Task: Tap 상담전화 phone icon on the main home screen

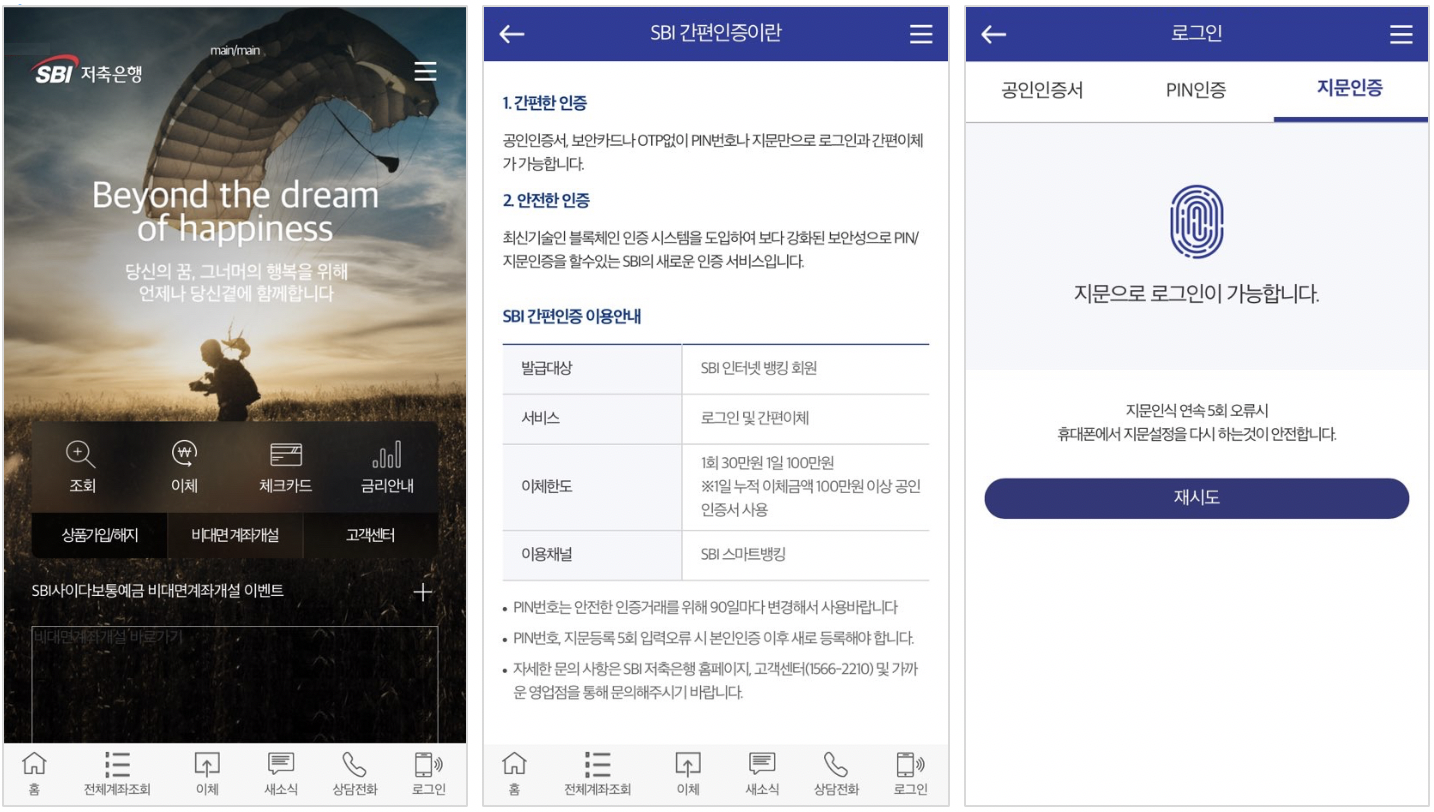Action: coord(355,765)
